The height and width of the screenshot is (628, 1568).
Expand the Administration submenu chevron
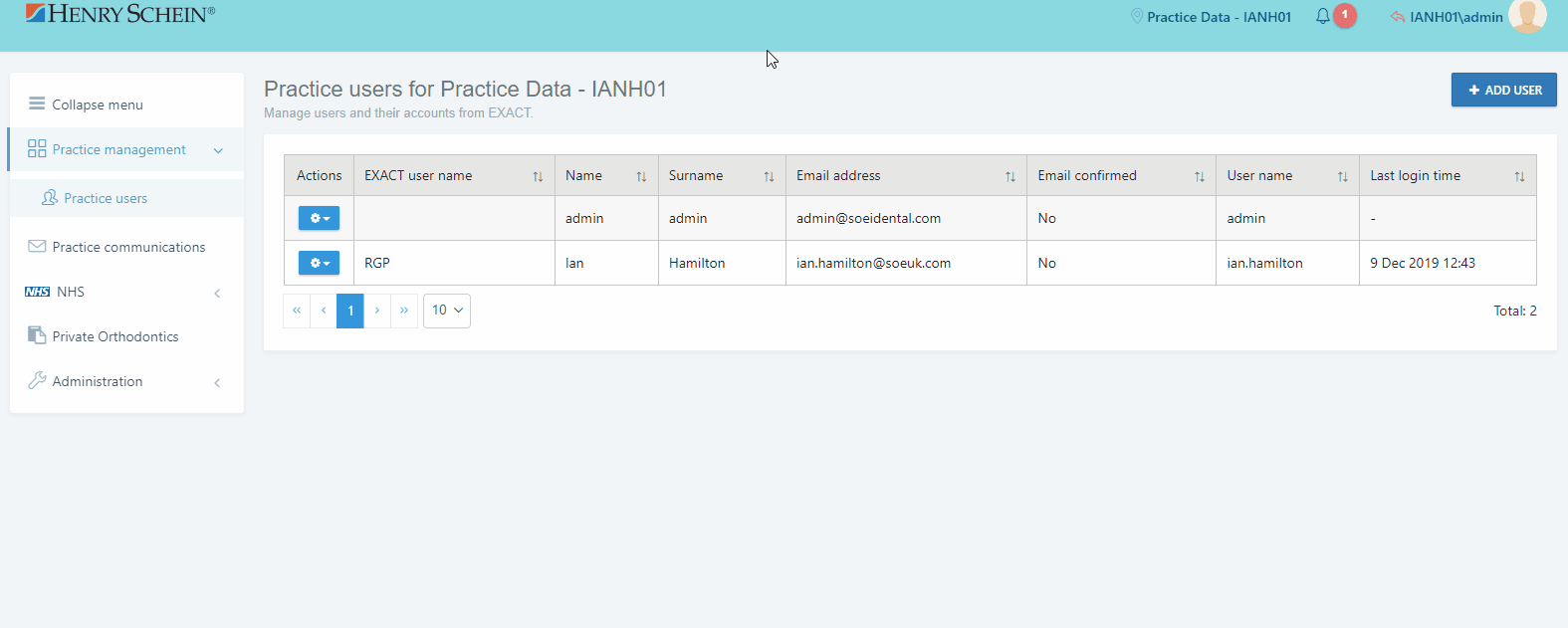(x=217, y=382)
